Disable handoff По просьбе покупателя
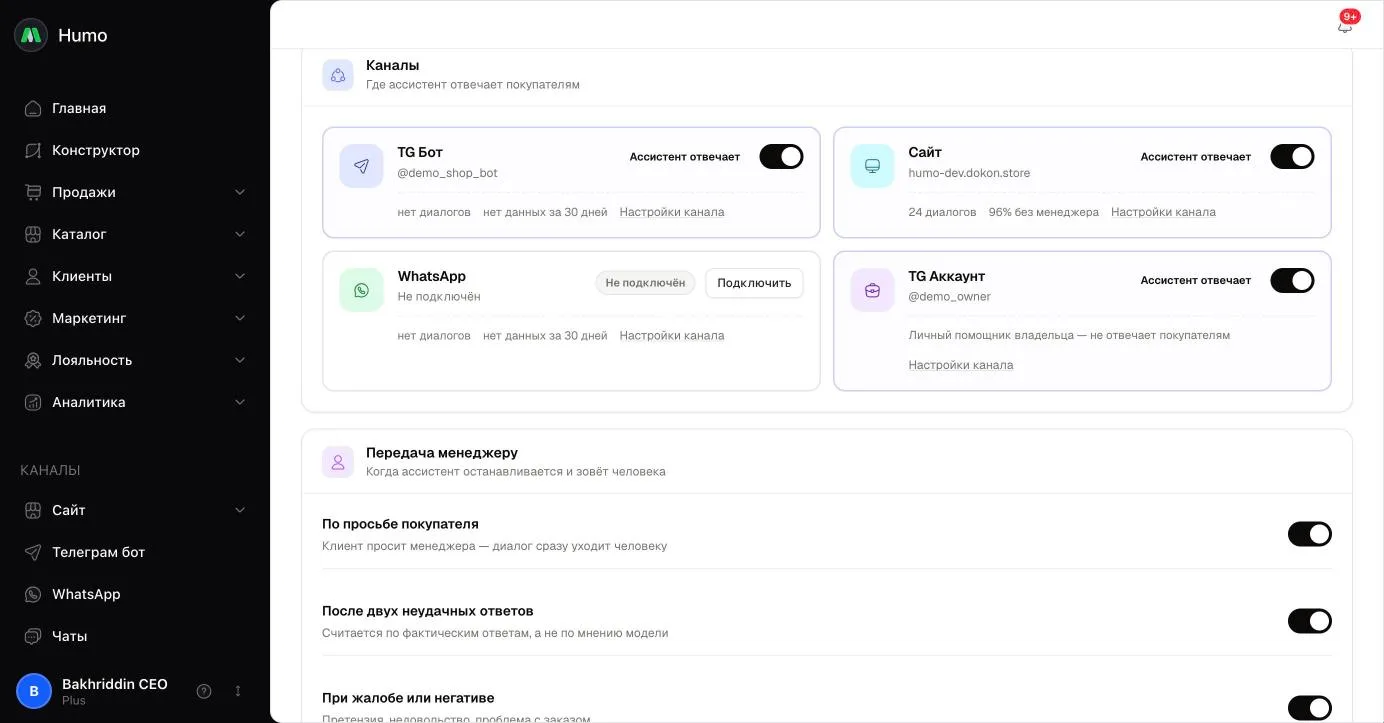 1310,534
